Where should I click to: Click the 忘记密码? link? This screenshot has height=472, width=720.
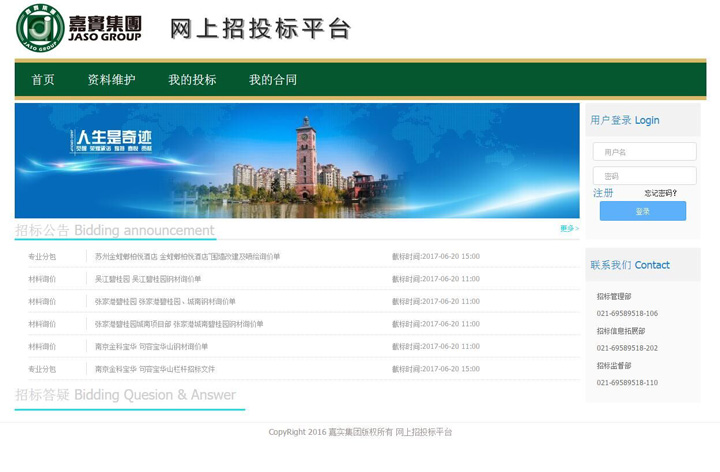(x=660, y=193)
